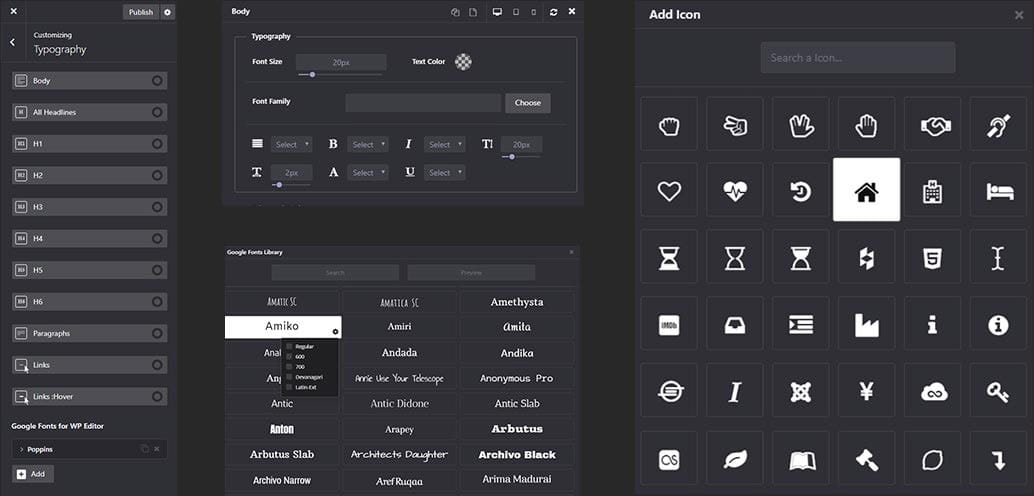Select the yen sign icon

coord(866,390)
